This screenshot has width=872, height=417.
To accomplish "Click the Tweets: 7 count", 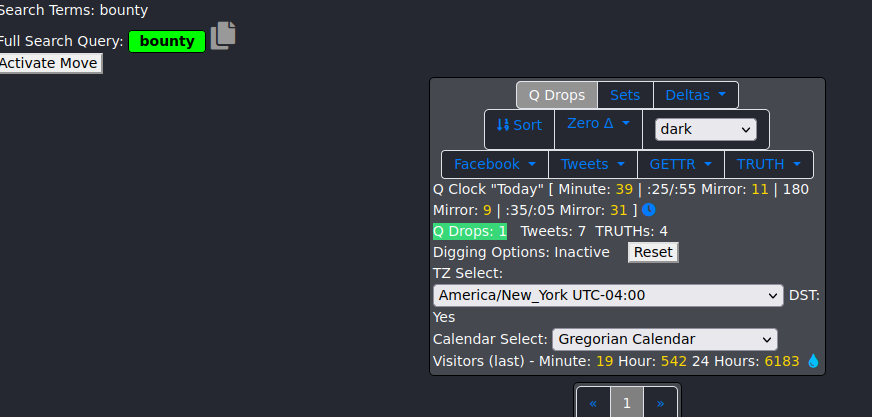I will click(x=553, y=231).
